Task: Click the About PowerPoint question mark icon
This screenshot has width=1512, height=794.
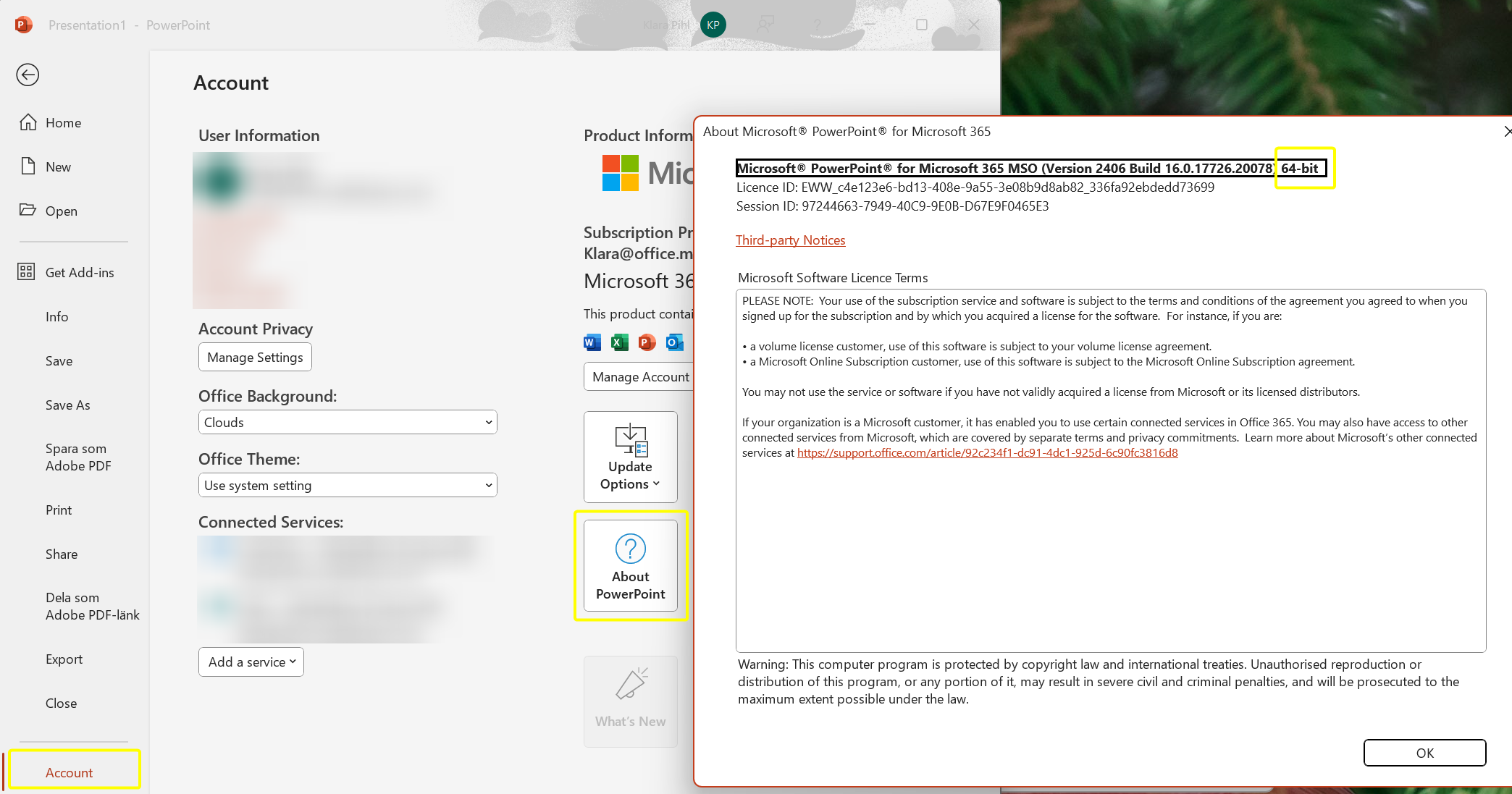Action: pos(630,549)
